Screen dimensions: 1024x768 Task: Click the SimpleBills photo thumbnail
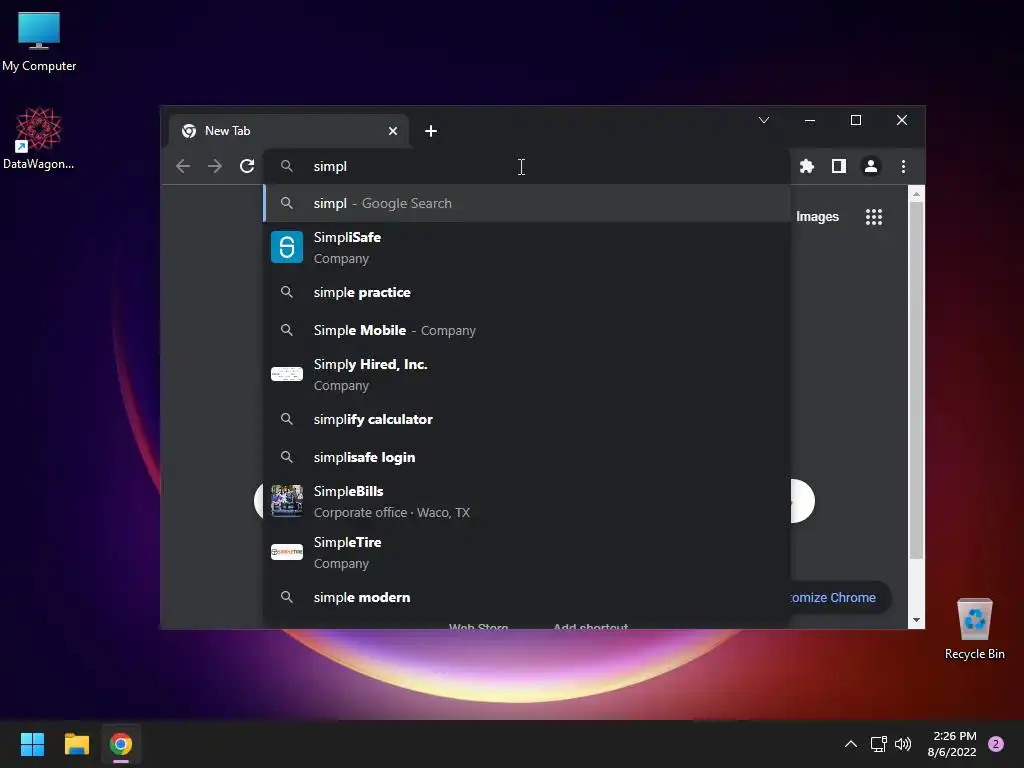[x=287, y=501]
